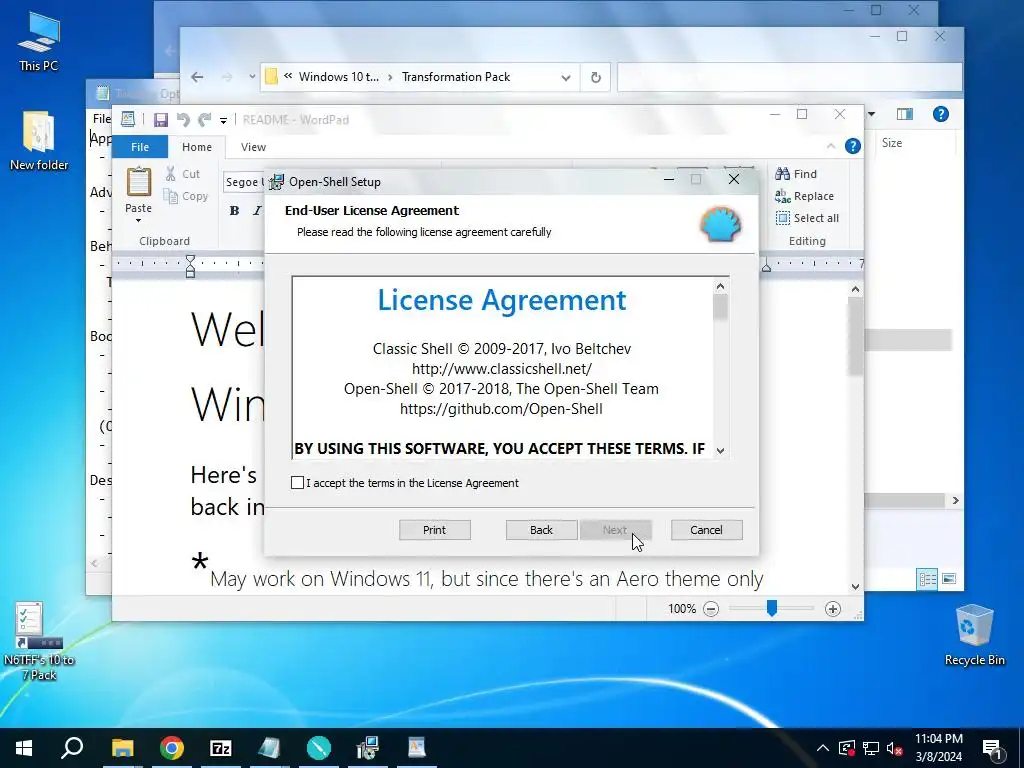The height and width of the screenshot is (768, 1024).
Task: Switch to the Home tab in WordPad
Action: (x=197, y=147)
